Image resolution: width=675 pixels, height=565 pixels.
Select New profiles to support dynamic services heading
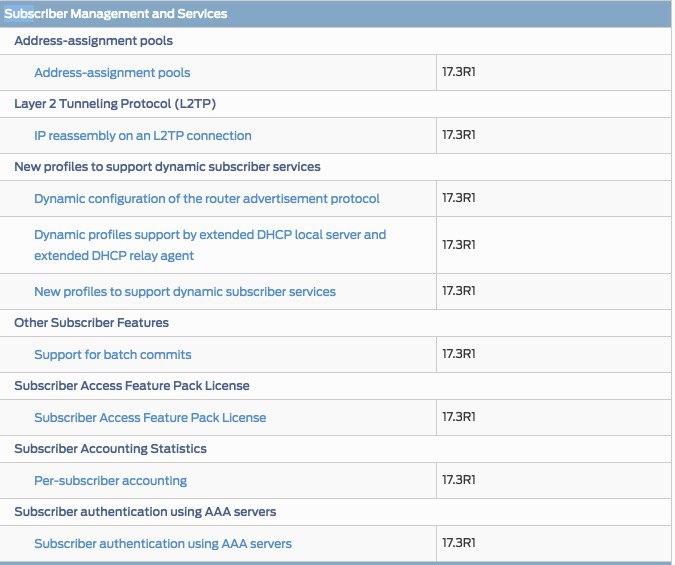(167, 167)
